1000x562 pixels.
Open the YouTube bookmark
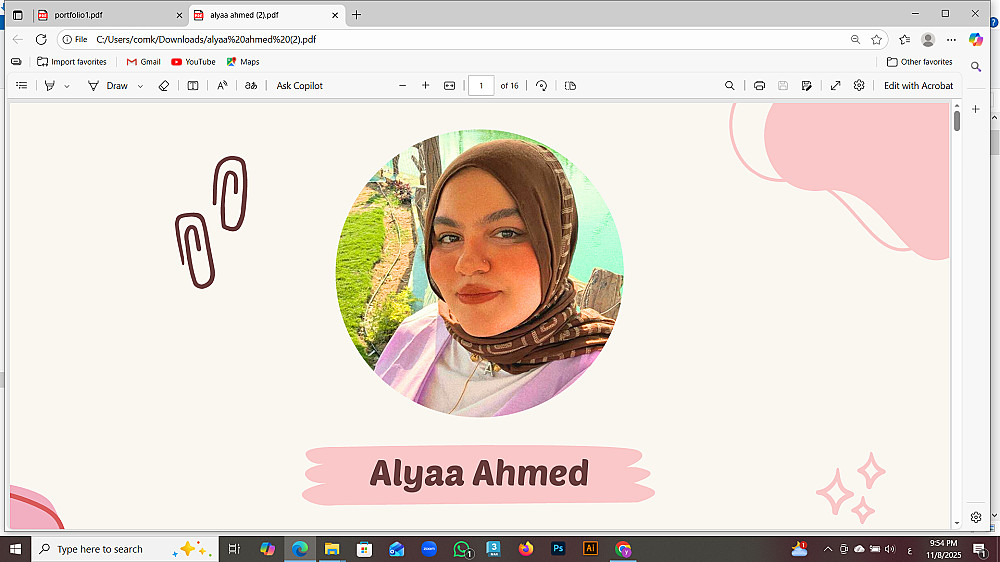(193, 62)
